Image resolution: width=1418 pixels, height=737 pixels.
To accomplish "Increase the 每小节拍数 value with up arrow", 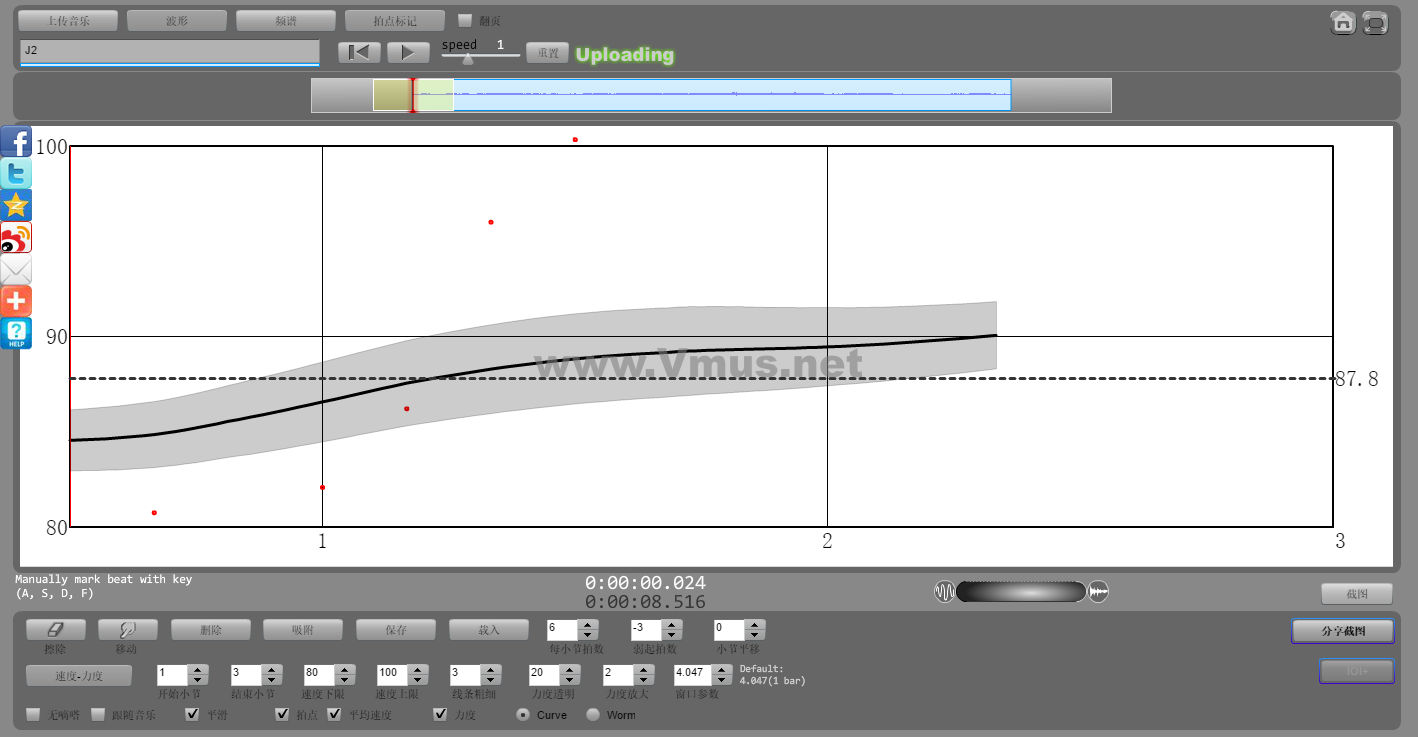I will [x=588, y=624].
